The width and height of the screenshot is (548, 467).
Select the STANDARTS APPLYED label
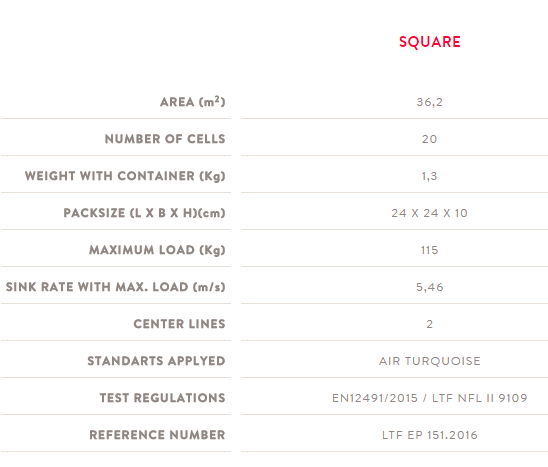coord(156,361)
